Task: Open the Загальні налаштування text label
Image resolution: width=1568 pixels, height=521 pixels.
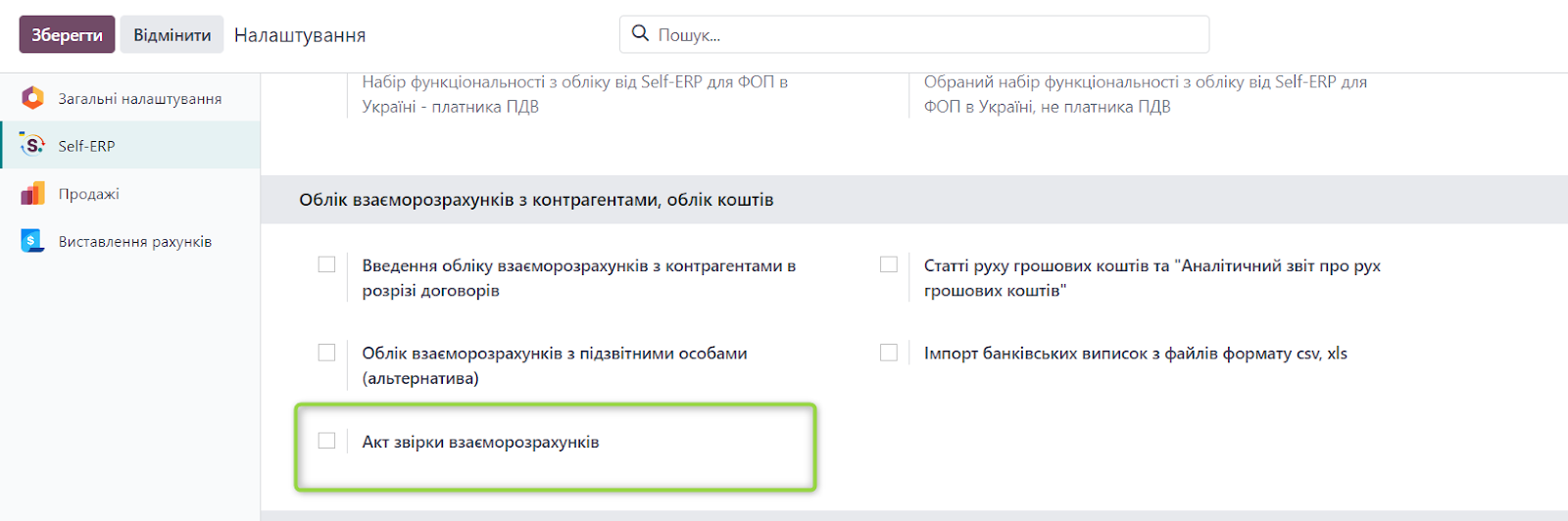Action: 140,99
